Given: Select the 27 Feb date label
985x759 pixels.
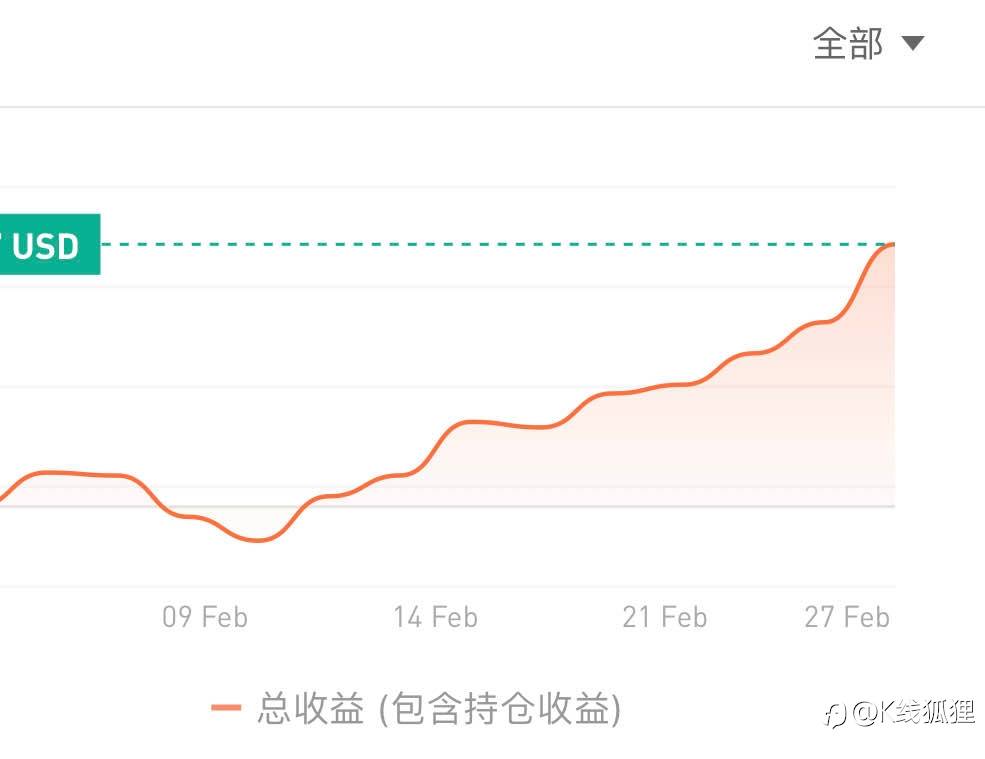Looking at the screenshot, I should (x=846, y=617).
